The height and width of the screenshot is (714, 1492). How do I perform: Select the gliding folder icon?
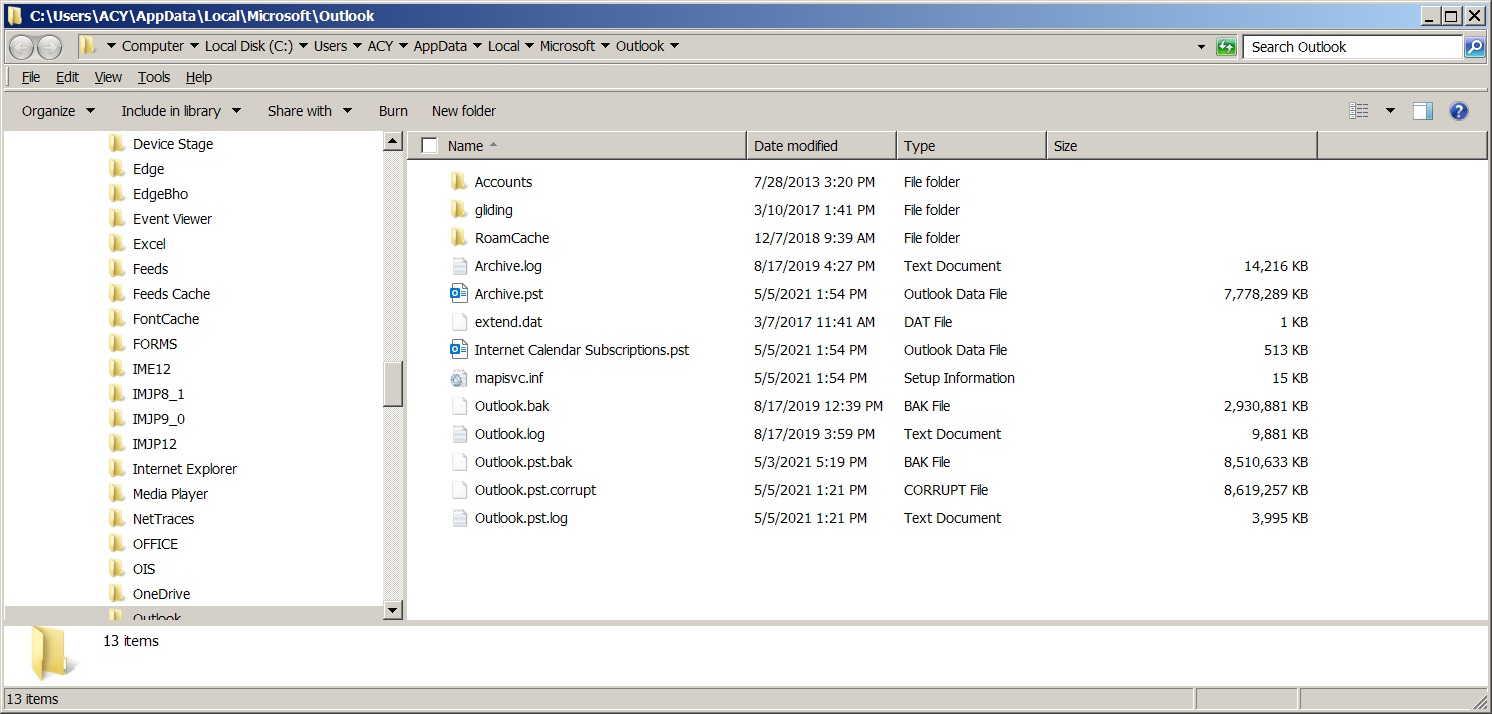(459, 210)
